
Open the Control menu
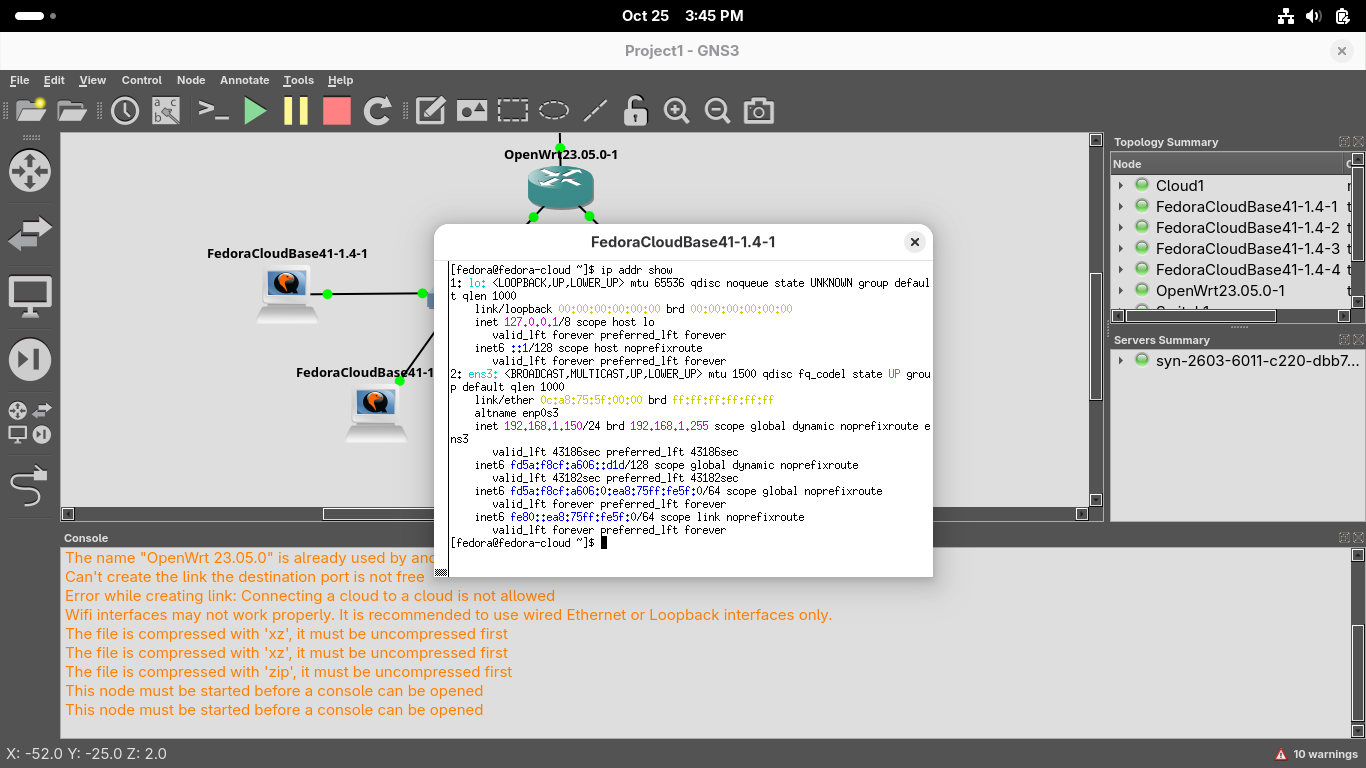point(141,80)
